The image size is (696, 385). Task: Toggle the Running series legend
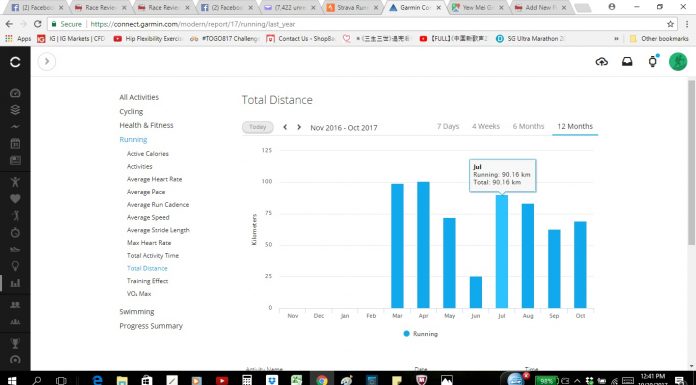420,334
